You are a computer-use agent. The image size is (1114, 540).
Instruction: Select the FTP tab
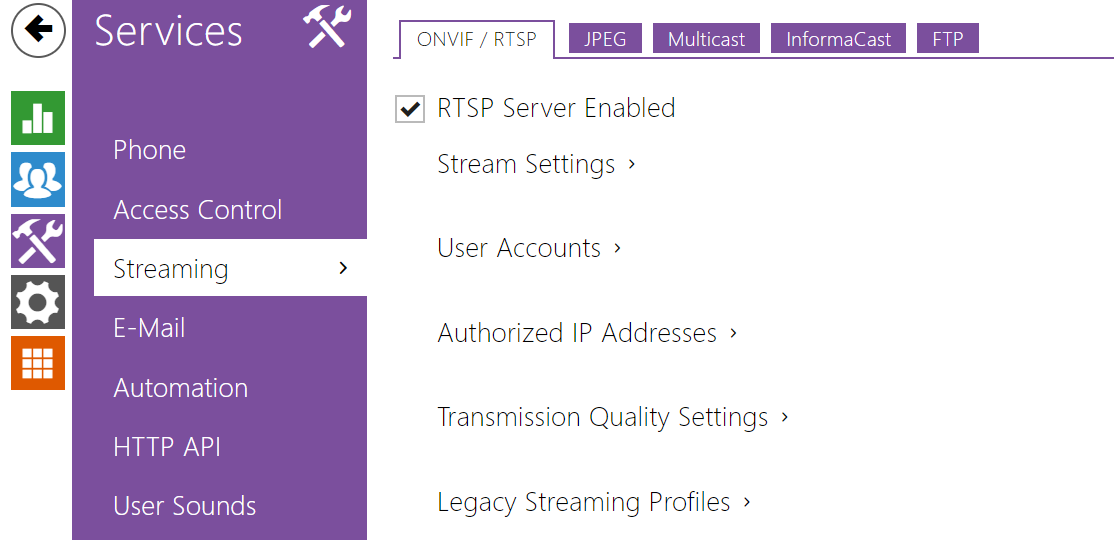[948, 40]
